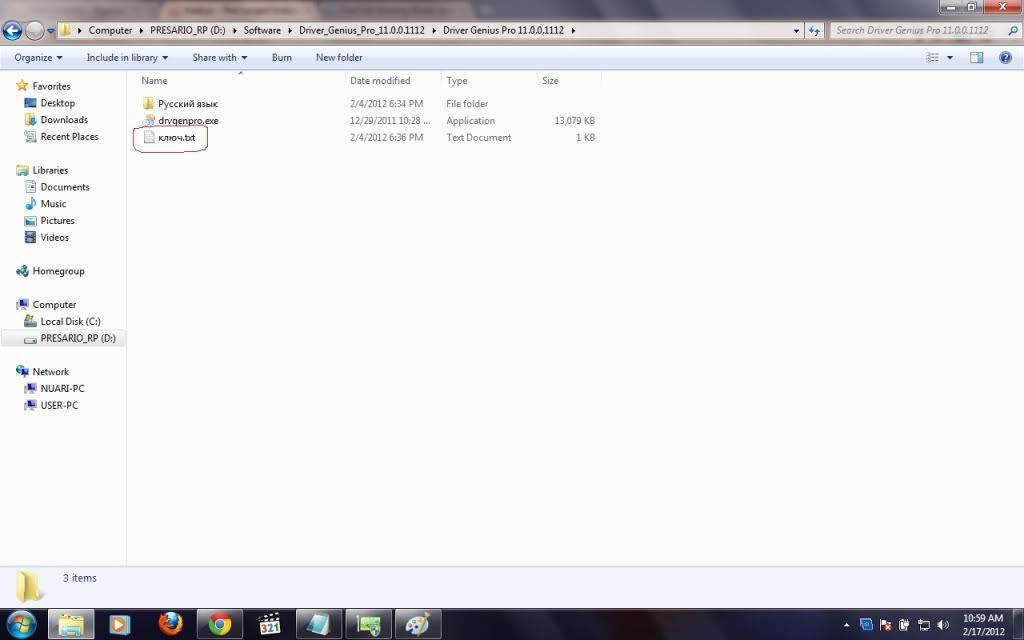This screenshot has height=640, width=1024.
Task: Expand the address bar previous locations dropdown
Action: pyautogui.click(x=796, y=30)
